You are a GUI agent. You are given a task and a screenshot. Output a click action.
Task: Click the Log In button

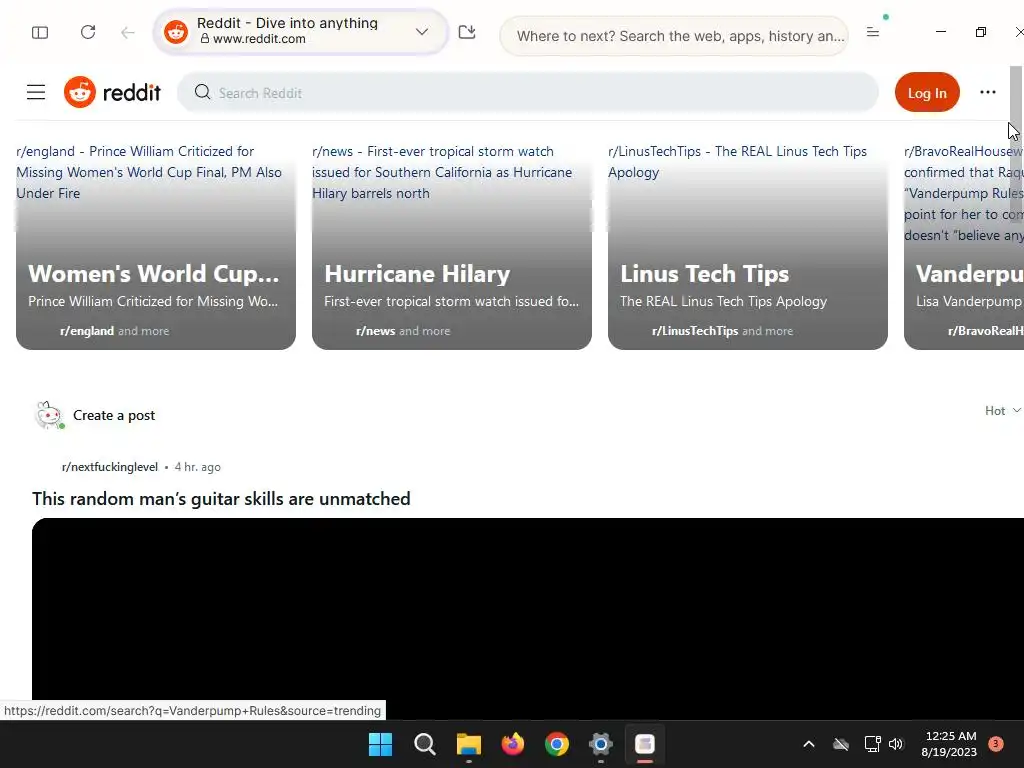click(x=927, y=93)
